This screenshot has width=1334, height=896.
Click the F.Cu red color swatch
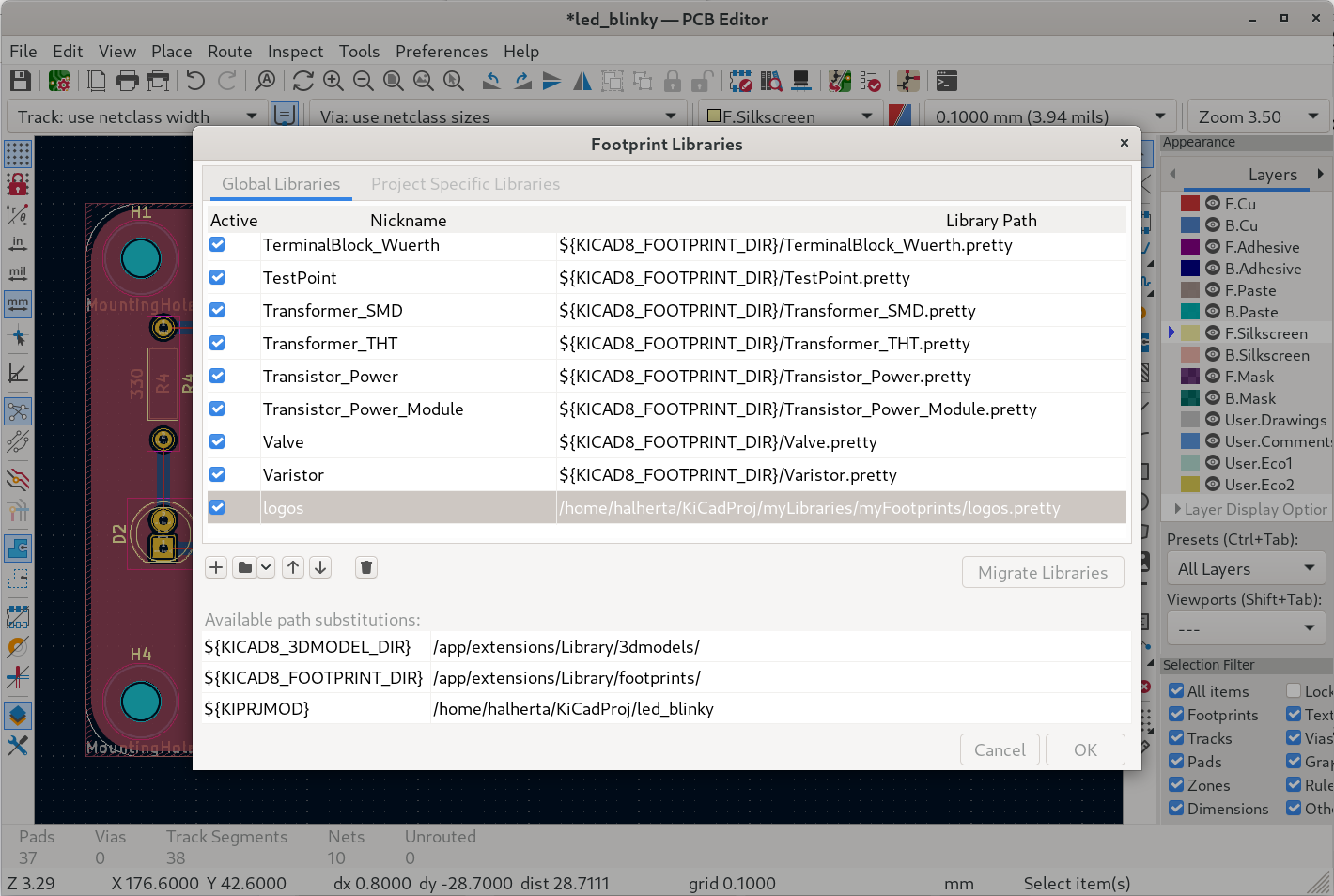(1189, 204)
